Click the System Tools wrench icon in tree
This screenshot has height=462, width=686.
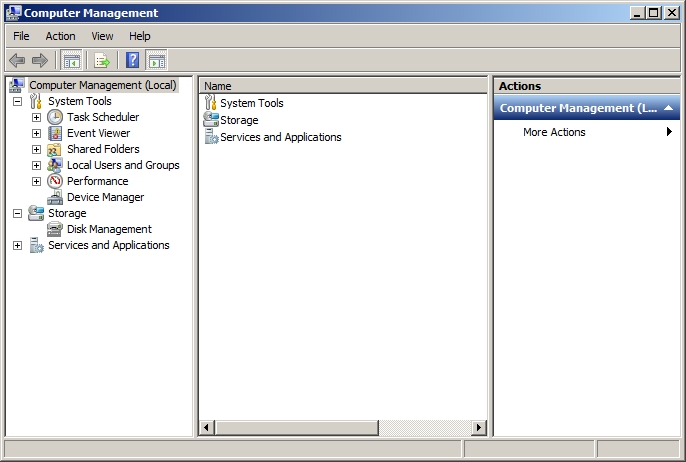click(x=35, y=101)
